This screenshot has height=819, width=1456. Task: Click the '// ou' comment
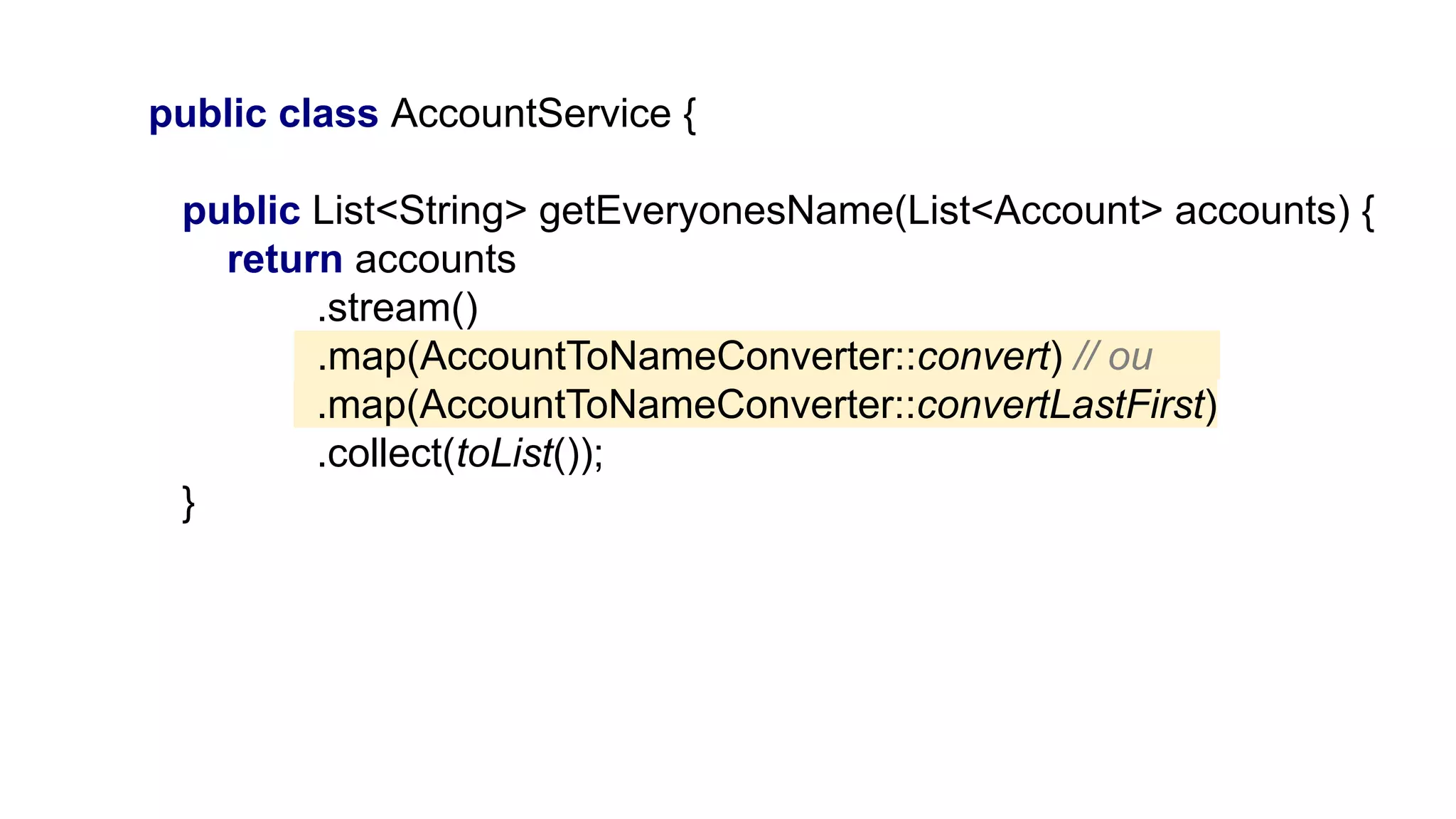point(1113,356)
